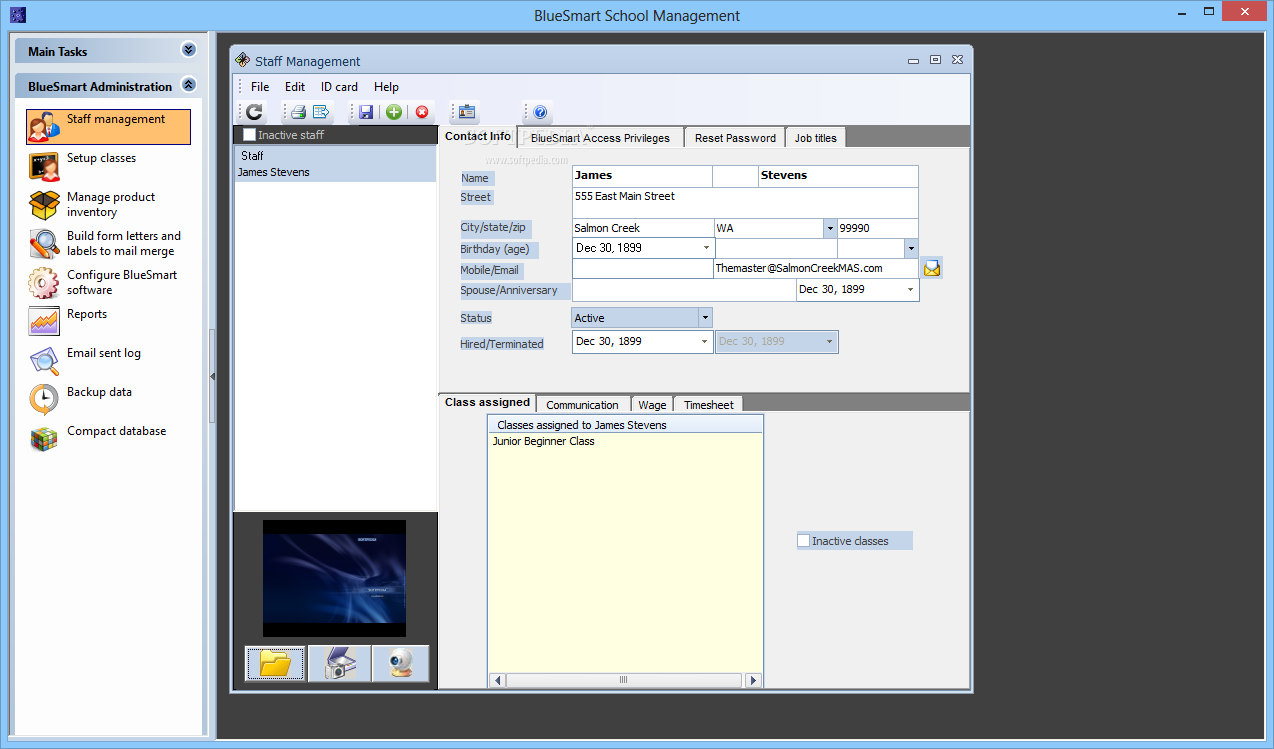Open the Status dropdown showing Active

coord(705,318)
